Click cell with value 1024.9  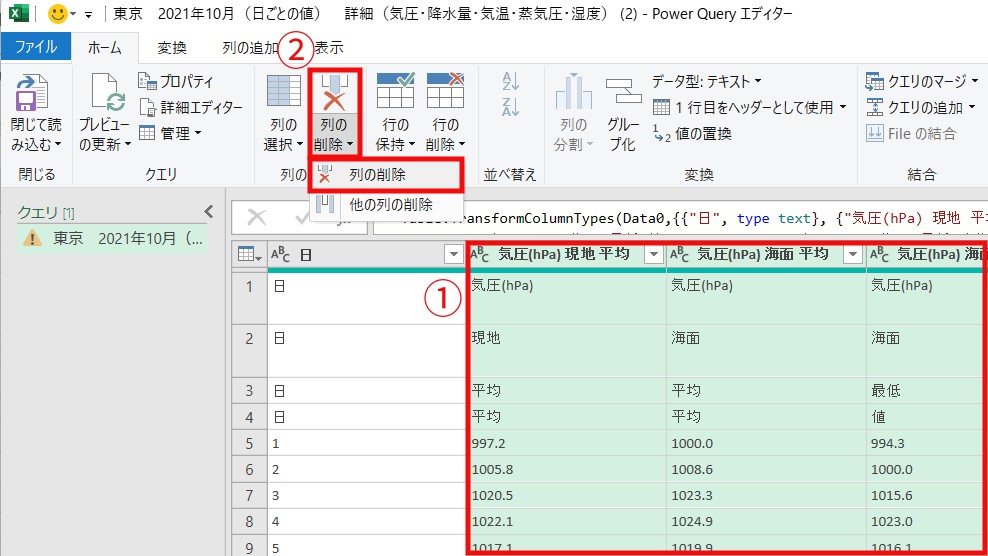[766, 521]
